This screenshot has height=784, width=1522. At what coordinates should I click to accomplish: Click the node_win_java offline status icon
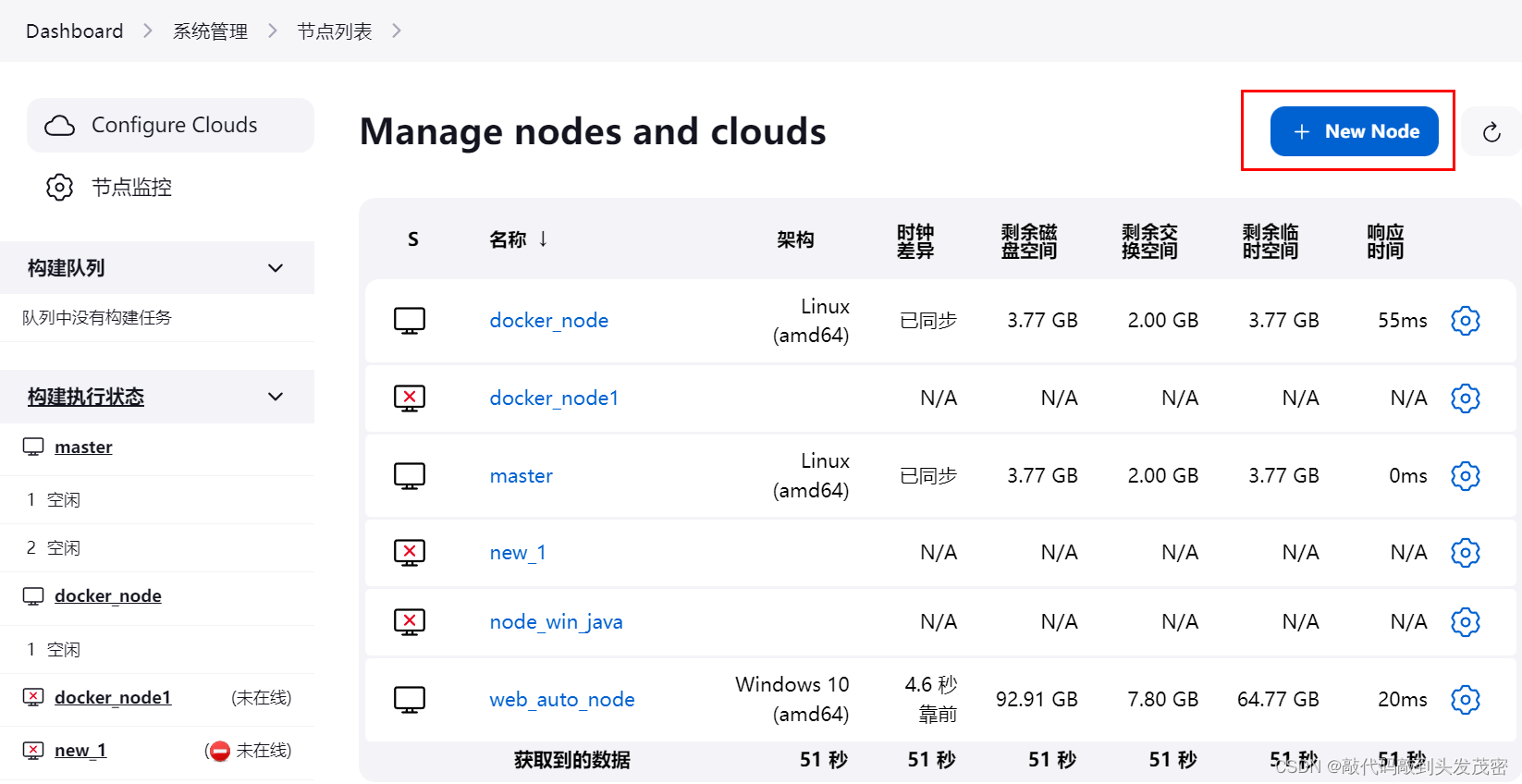click(x=410, y=622)
